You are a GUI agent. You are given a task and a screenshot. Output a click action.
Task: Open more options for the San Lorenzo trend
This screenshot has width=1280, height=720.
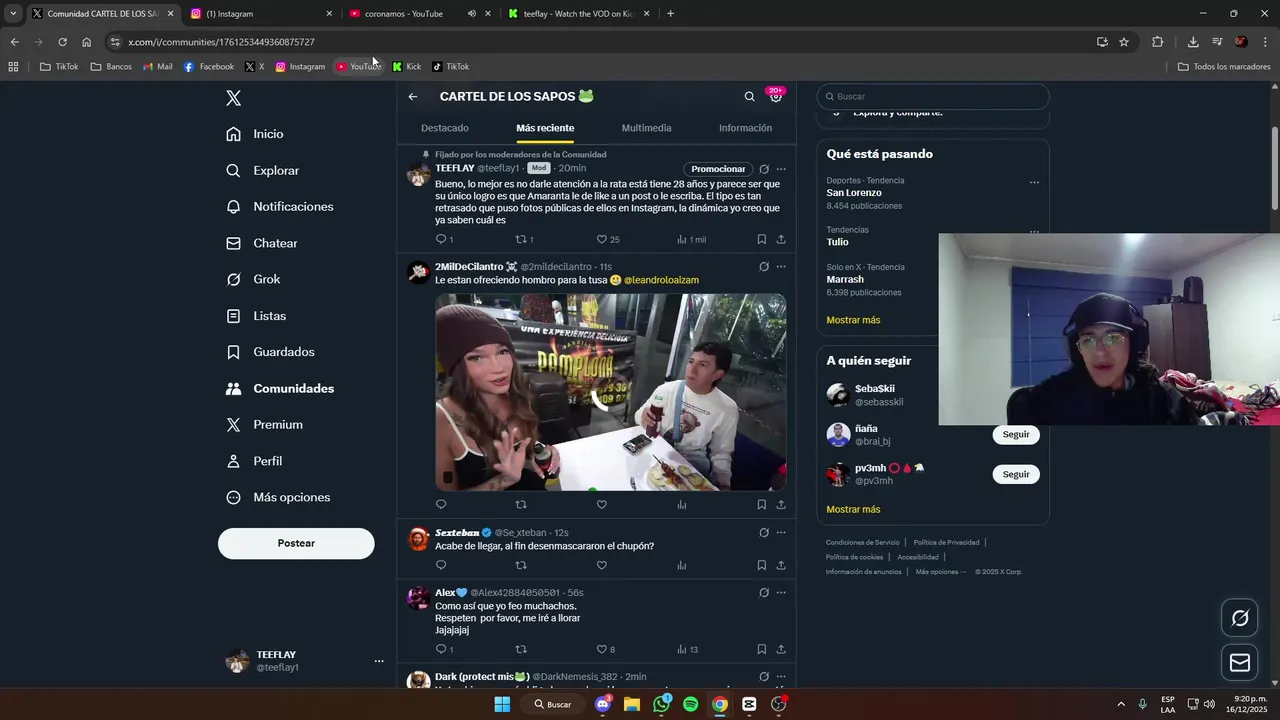1034,183
